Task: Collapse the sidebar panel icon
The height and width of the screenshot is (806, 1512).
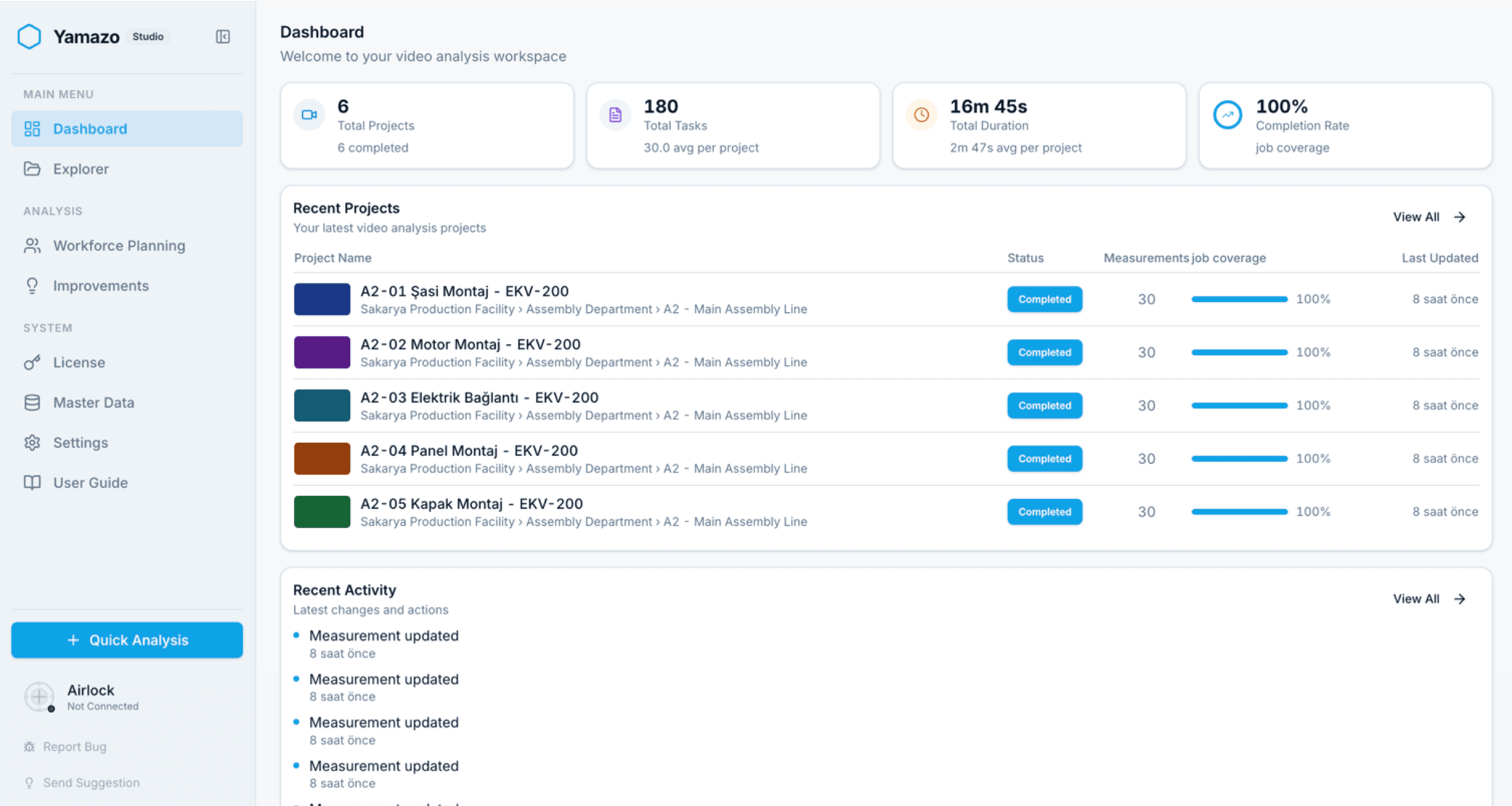Action: coord(223,36)
